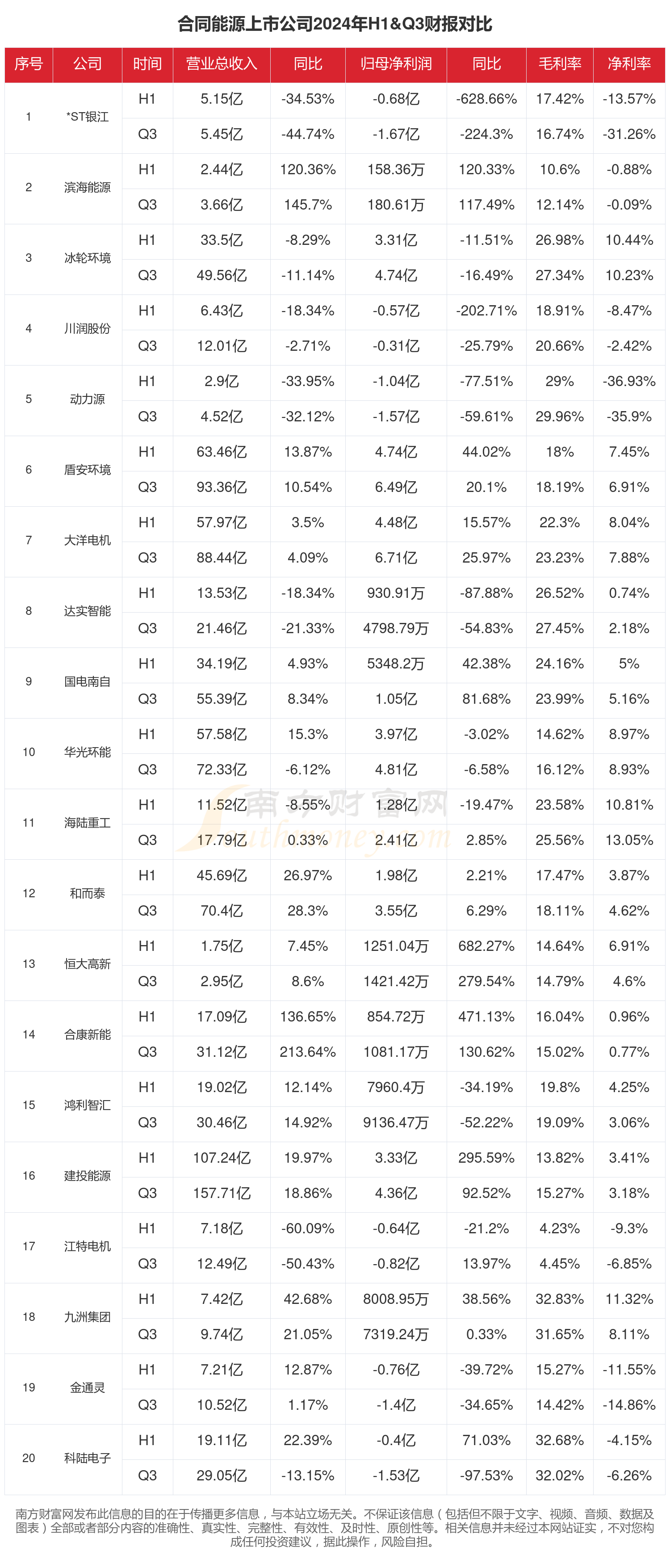Select the 国电南自 company cell
The image size is (670, 1568).
pos(87,682)
